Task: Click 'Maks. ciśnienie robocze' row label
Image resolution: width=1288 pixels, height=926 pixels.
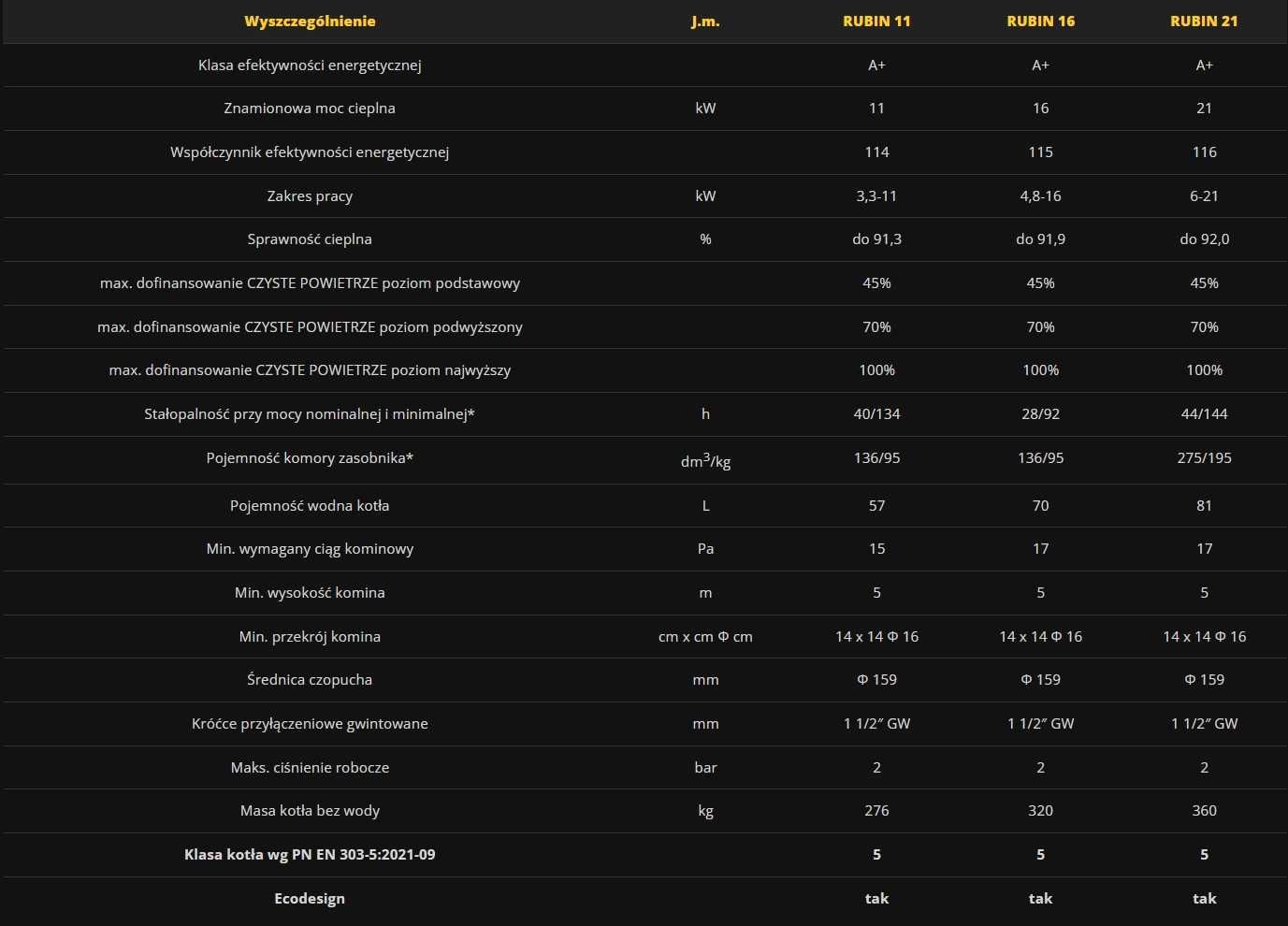Action: [310, 768]
